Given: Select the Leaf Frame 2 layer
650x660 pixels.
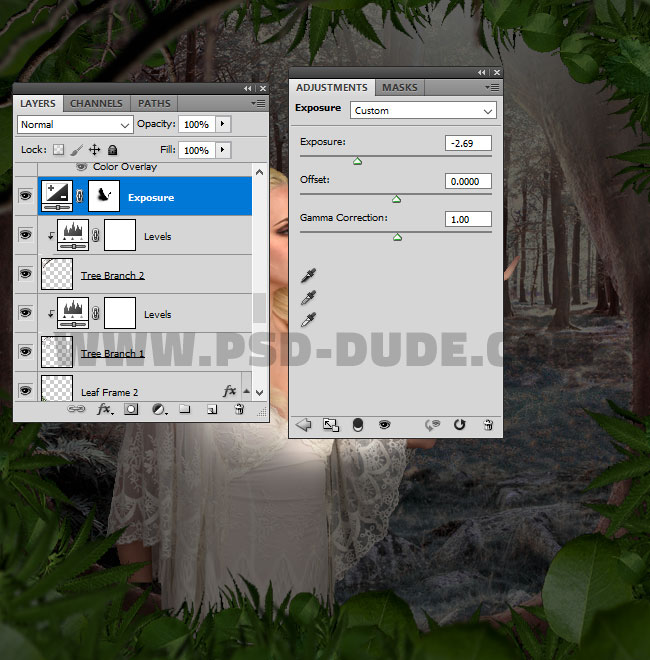Looking at the screenshot, I should coord(145,387).
